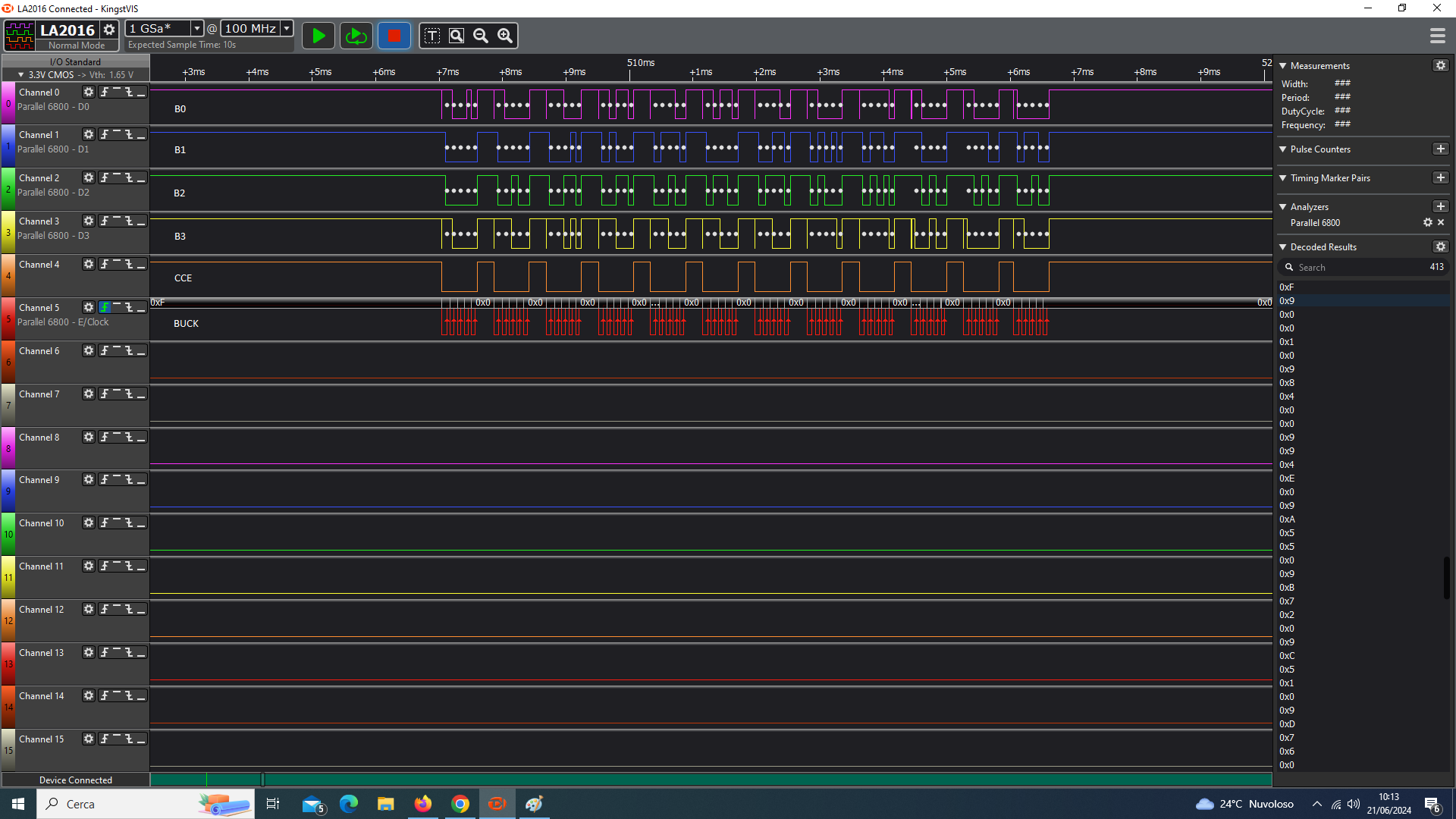
Task: Open Measurements panel settings gear
Action: pyautogui.click(x=1441, y=65)
